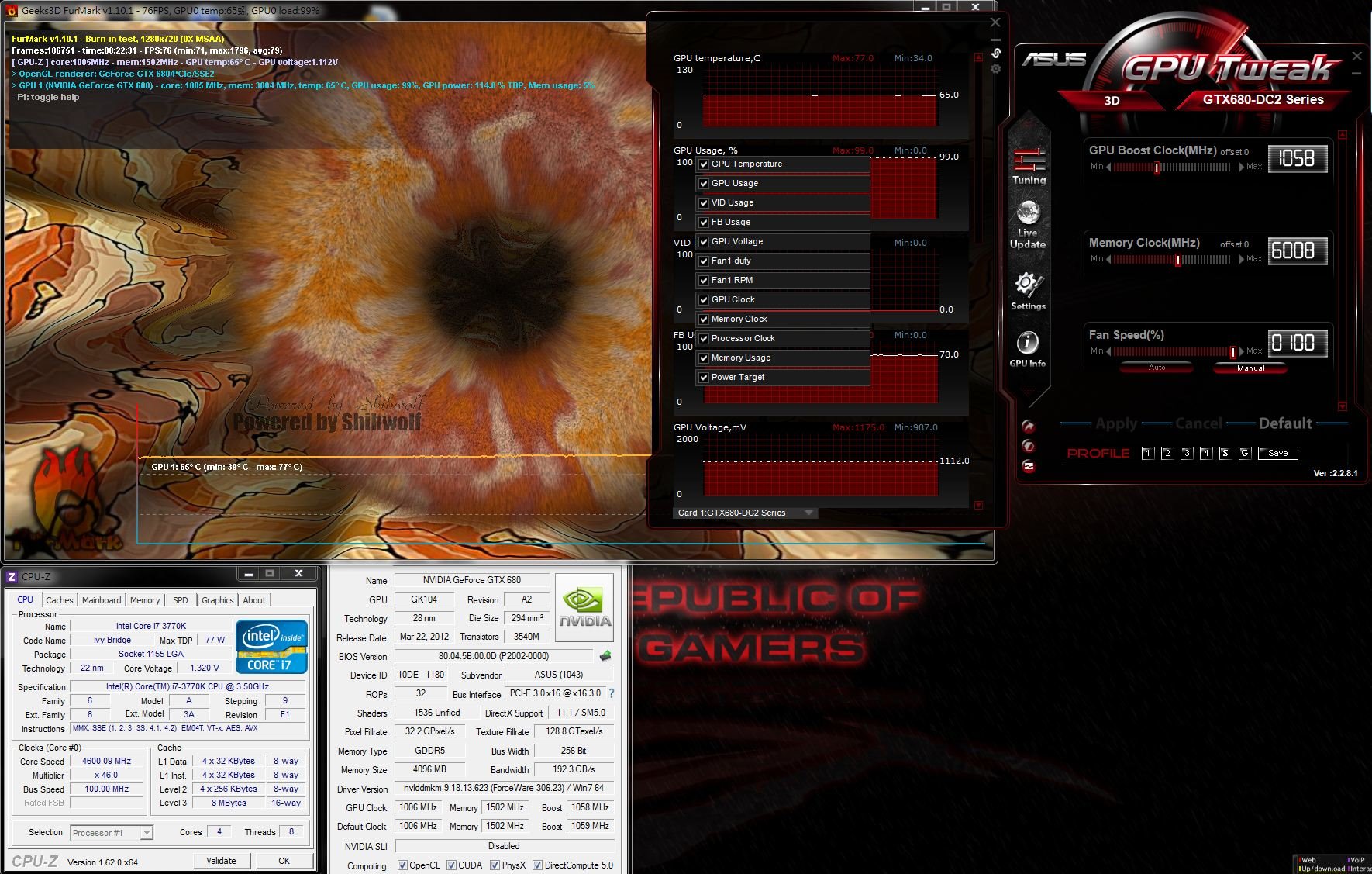Image resolution: width=1372 pixels, height=874 pixels.
Task: Toggle Memory Clock checkbox
Action: coord(704,320)
